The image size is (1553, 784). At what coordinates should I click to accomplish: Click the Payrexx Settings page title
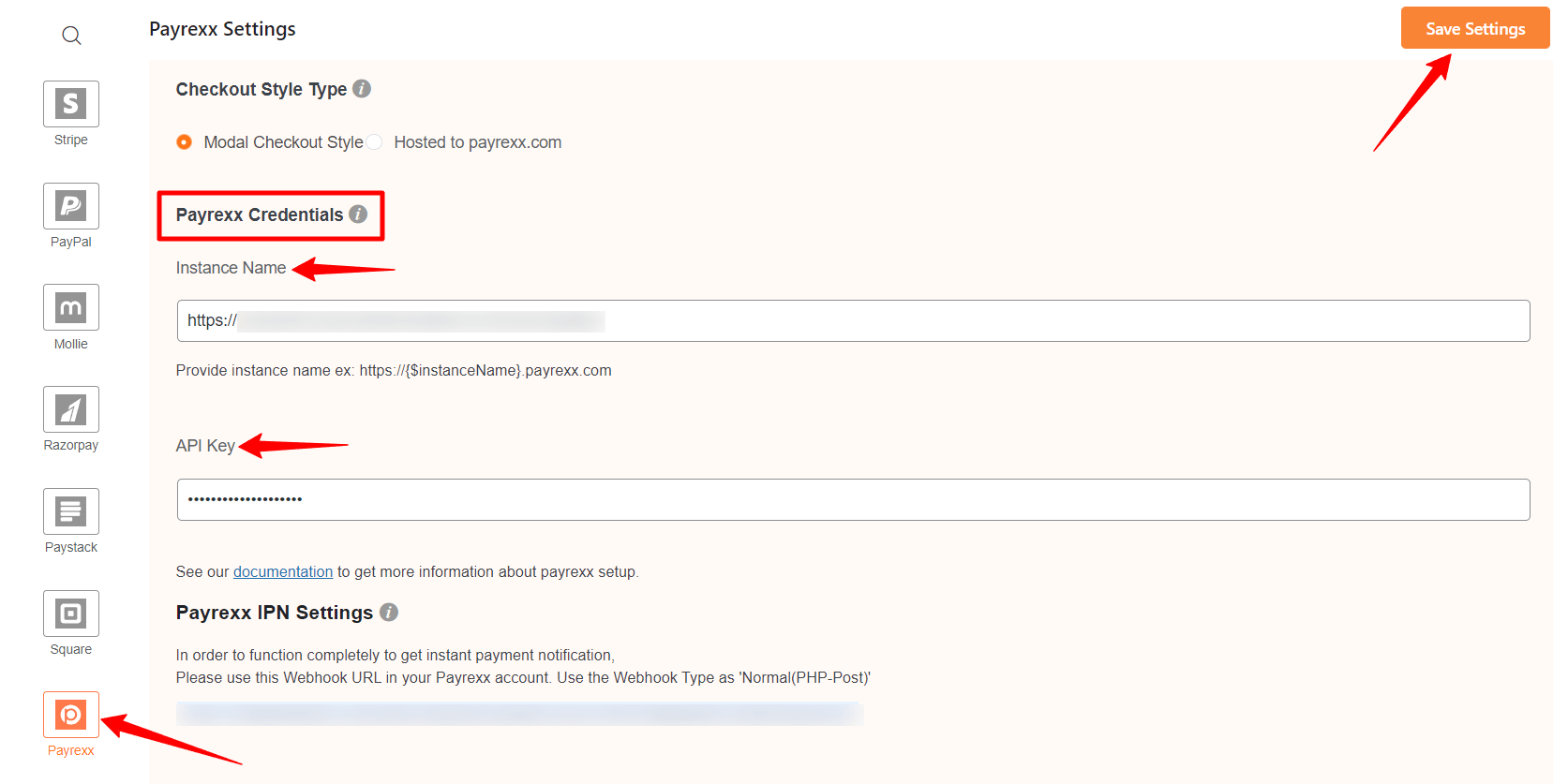tap(222, 29)
